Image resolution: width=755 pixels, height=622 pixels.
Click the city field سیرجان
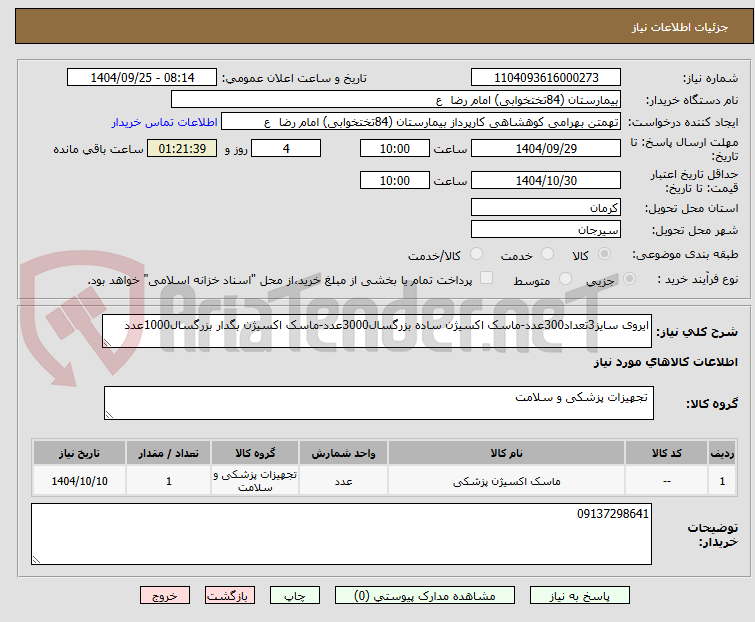[546, 229]
